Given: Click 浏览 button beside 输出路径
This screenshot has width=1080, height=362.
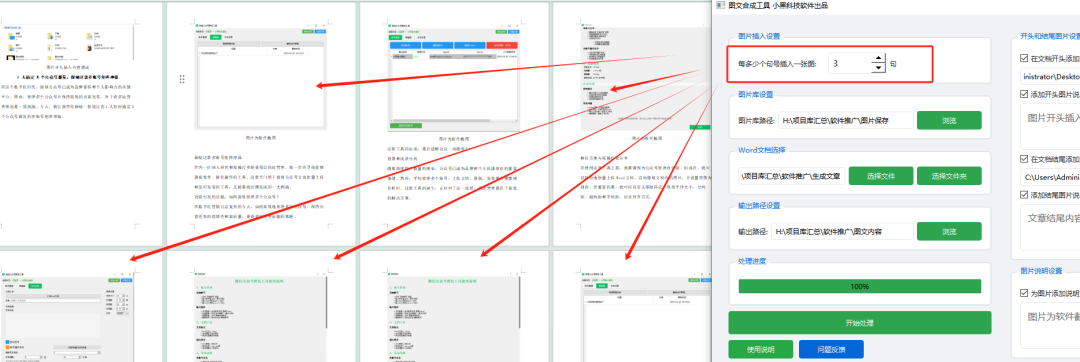Looking at the screenshot, I should click(x=948, y=231).
